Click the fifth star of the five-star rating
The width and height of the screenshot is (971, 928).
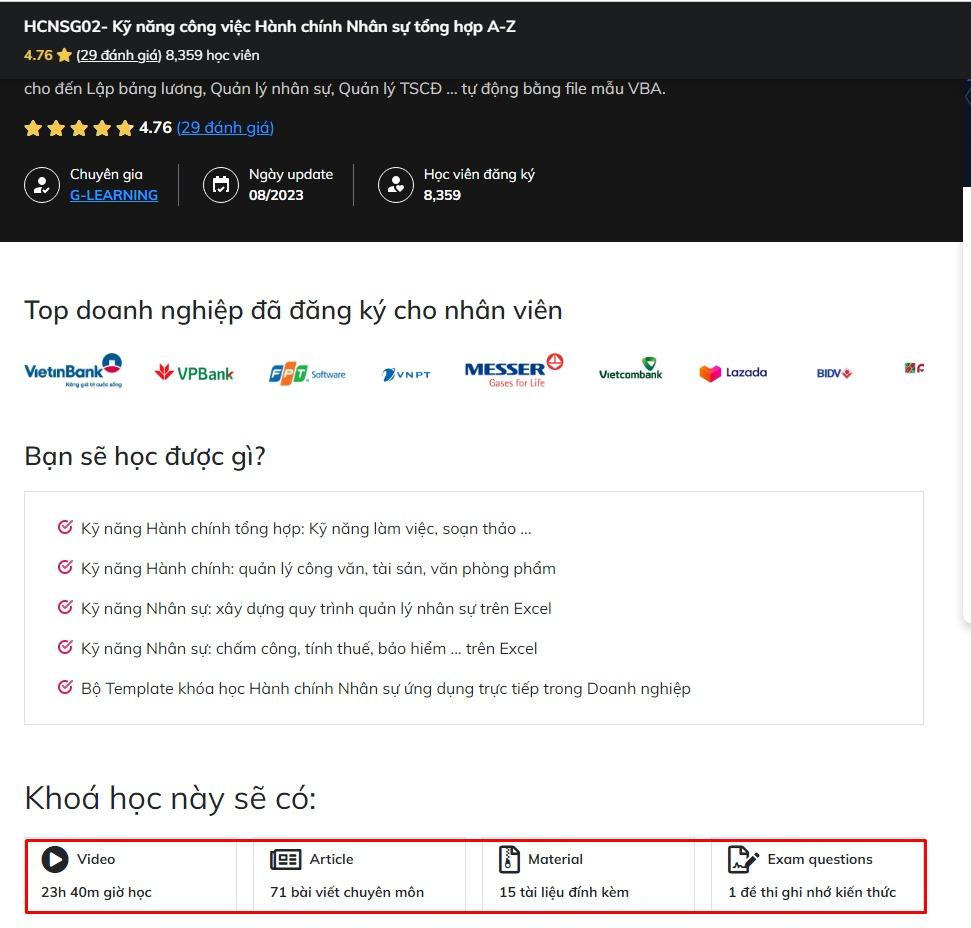click(125, 128)
